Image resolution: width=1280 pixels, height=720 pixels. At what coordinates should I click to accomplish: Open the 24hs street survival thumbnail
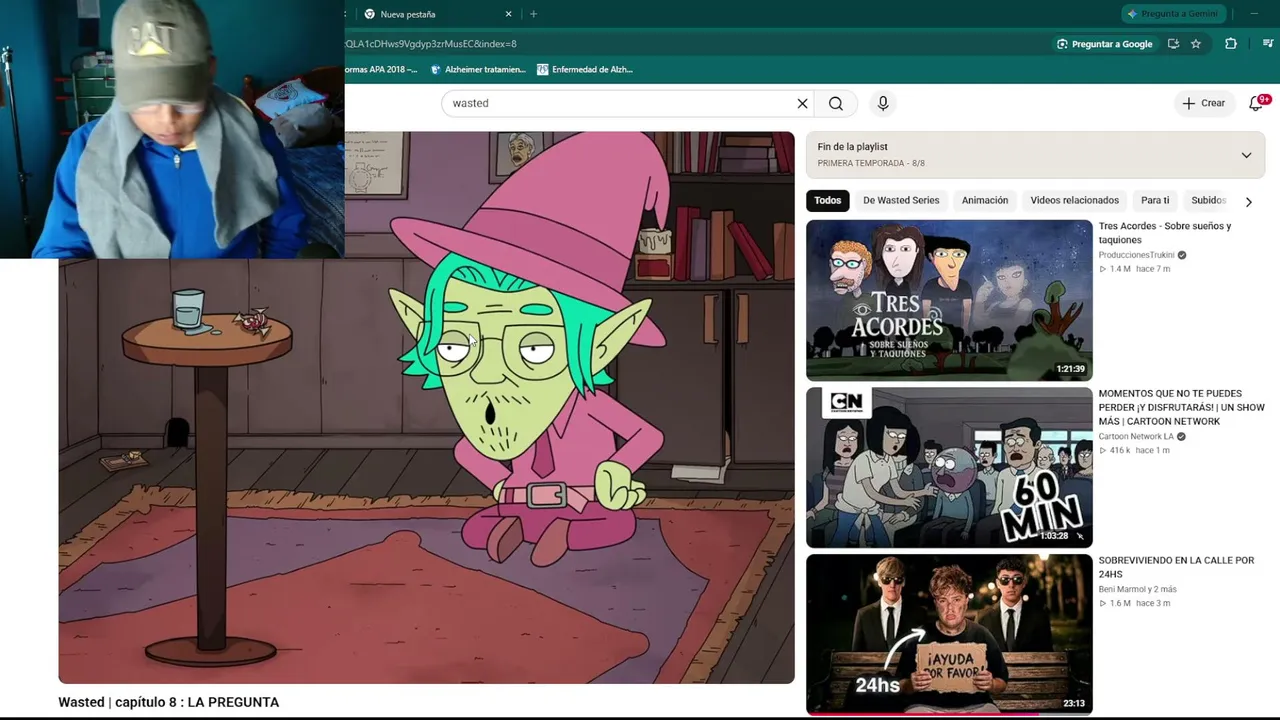tap(949, 635)
